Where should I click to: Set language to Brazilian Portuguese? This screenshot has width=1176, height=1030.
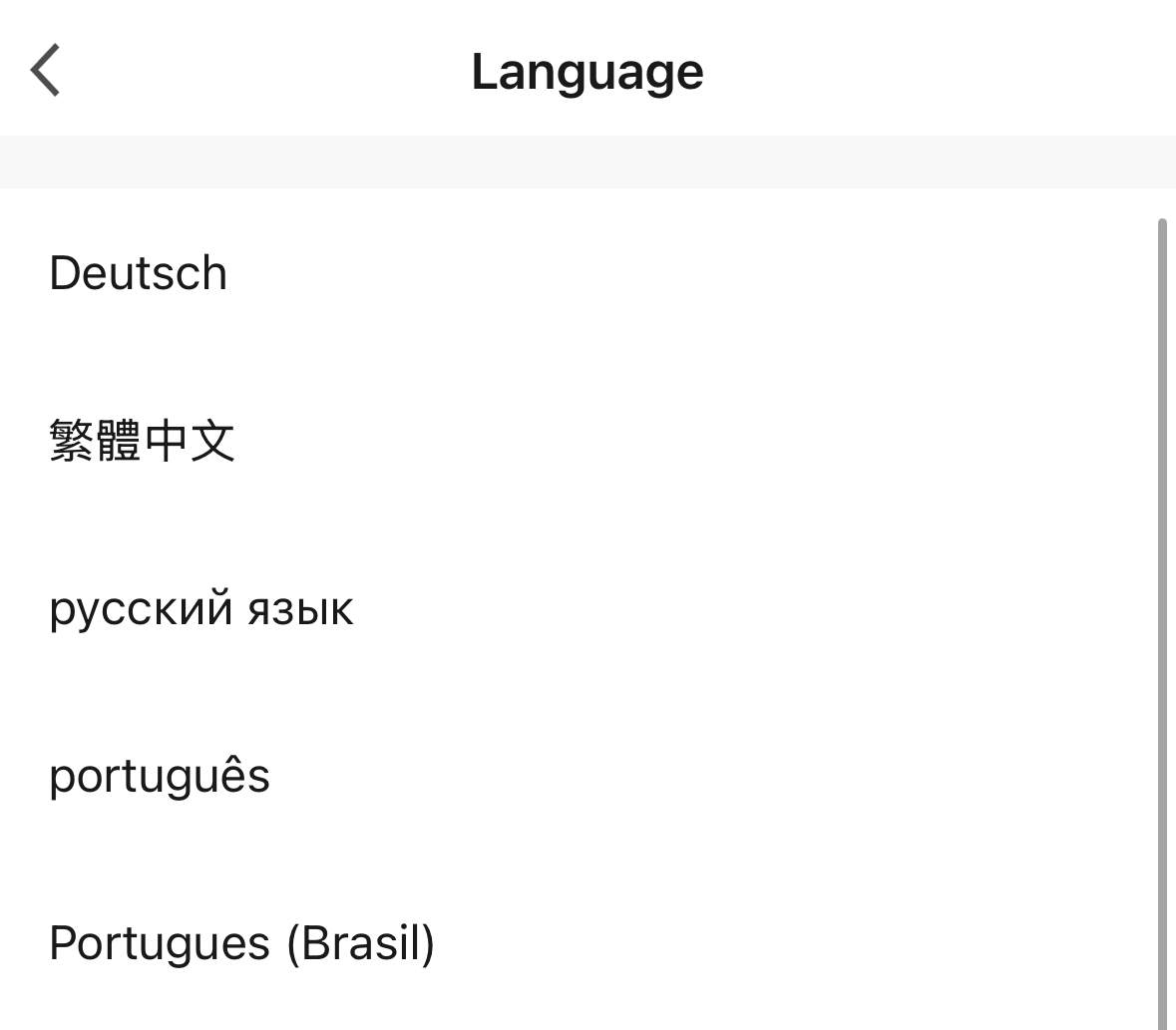click(x=241, y=943)
